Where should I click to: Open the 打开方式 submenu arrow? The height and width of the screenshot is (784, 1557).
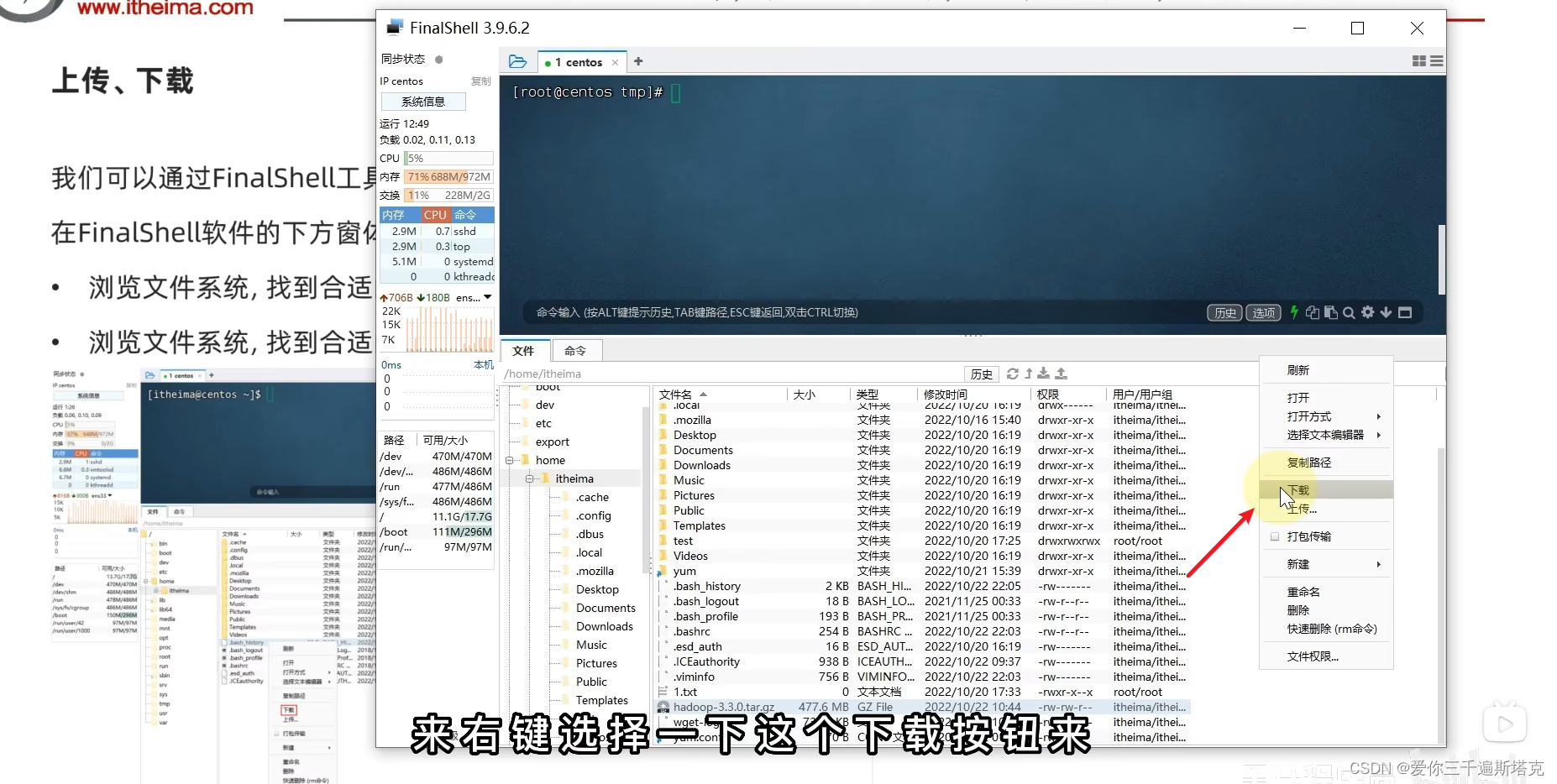[x=1378, y=416]
